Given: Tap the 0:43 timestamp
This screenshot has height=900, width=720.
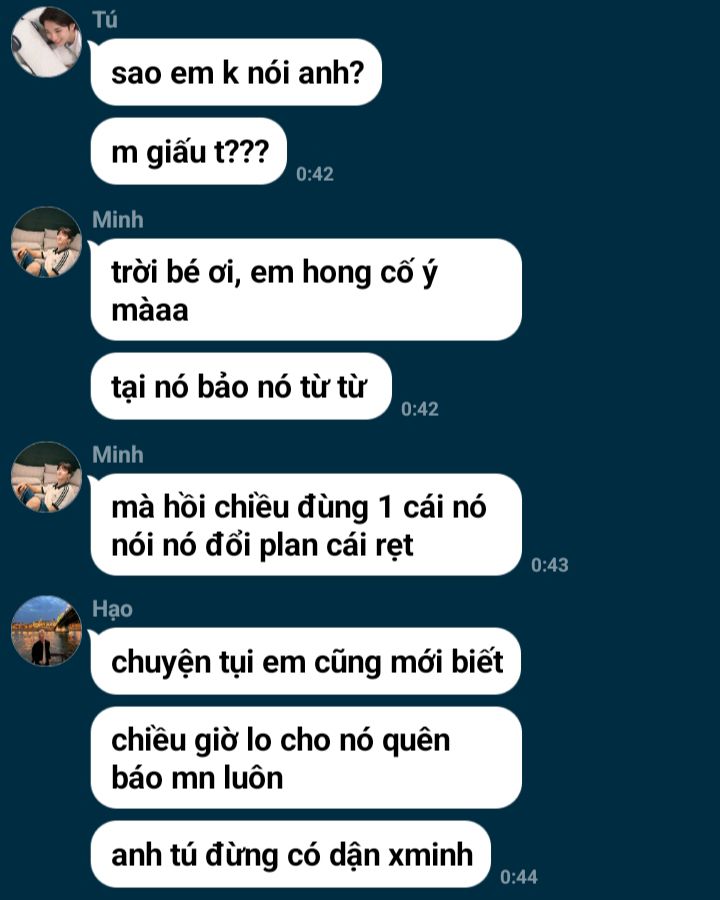Looking at the screenshot, I should point(549,565).
